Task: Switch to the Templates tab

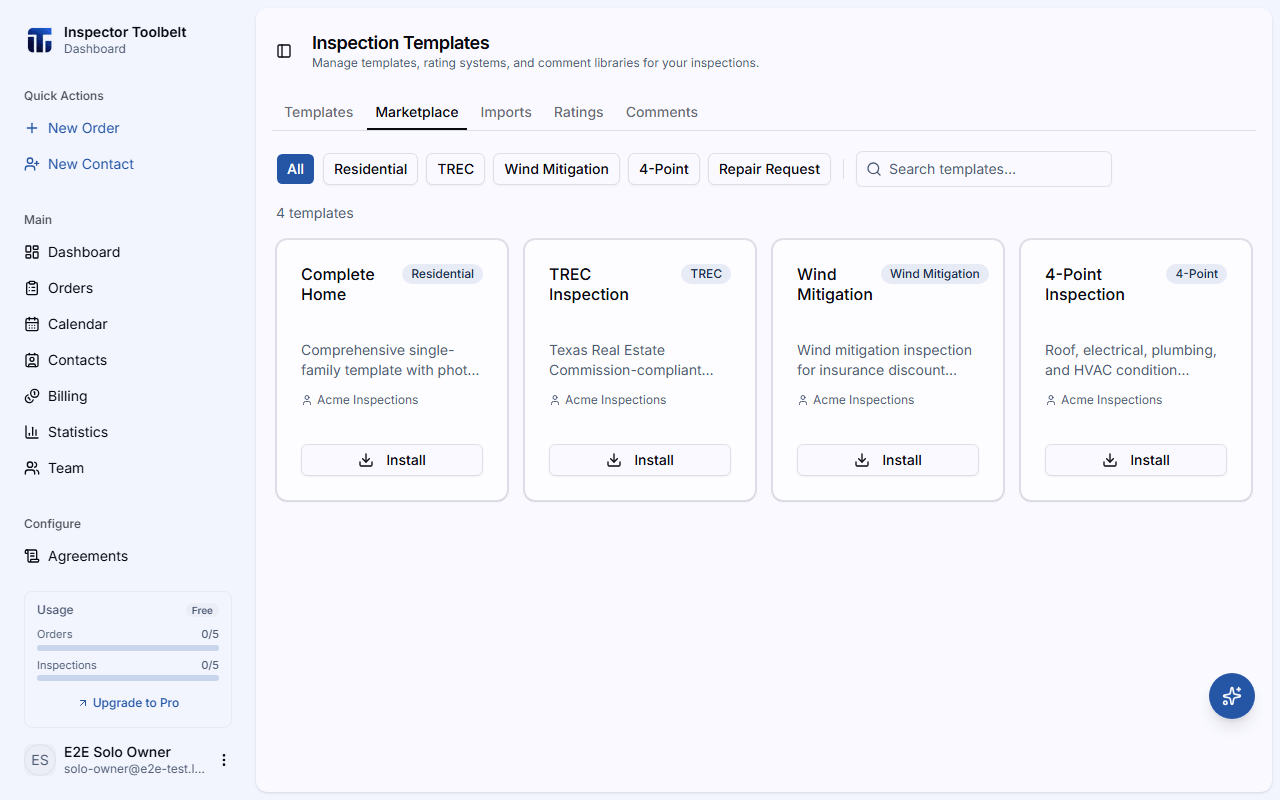Action: (319, 112)
